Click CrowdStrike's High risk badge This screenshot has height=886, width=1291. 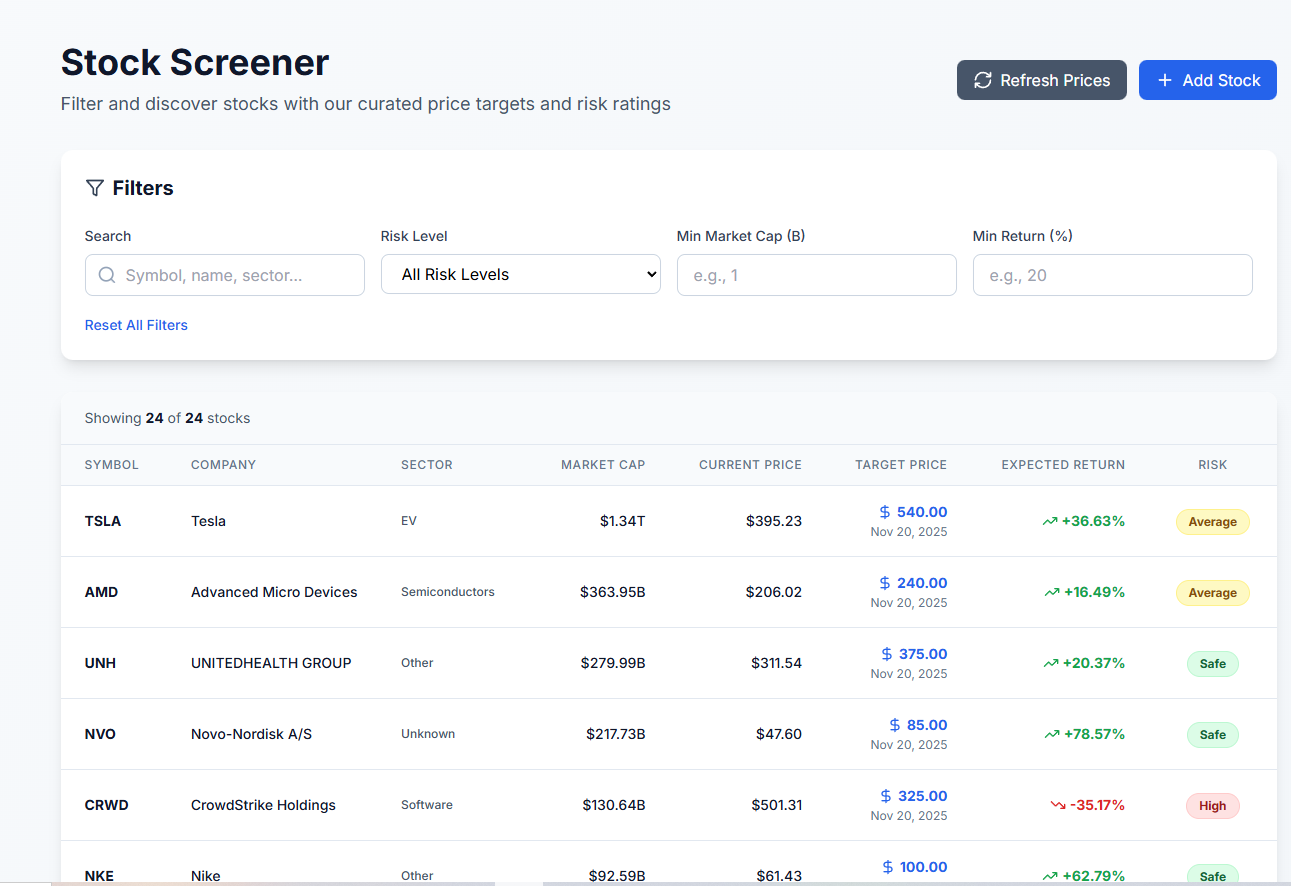point(1212,806)
